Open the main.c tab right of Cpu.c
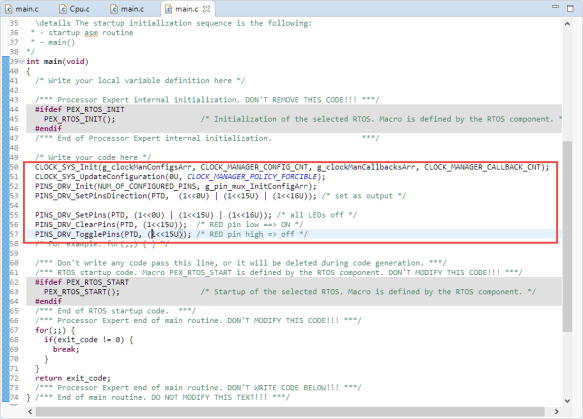The height and width of the screenshot is (419, 583). (x=128, y=9)
